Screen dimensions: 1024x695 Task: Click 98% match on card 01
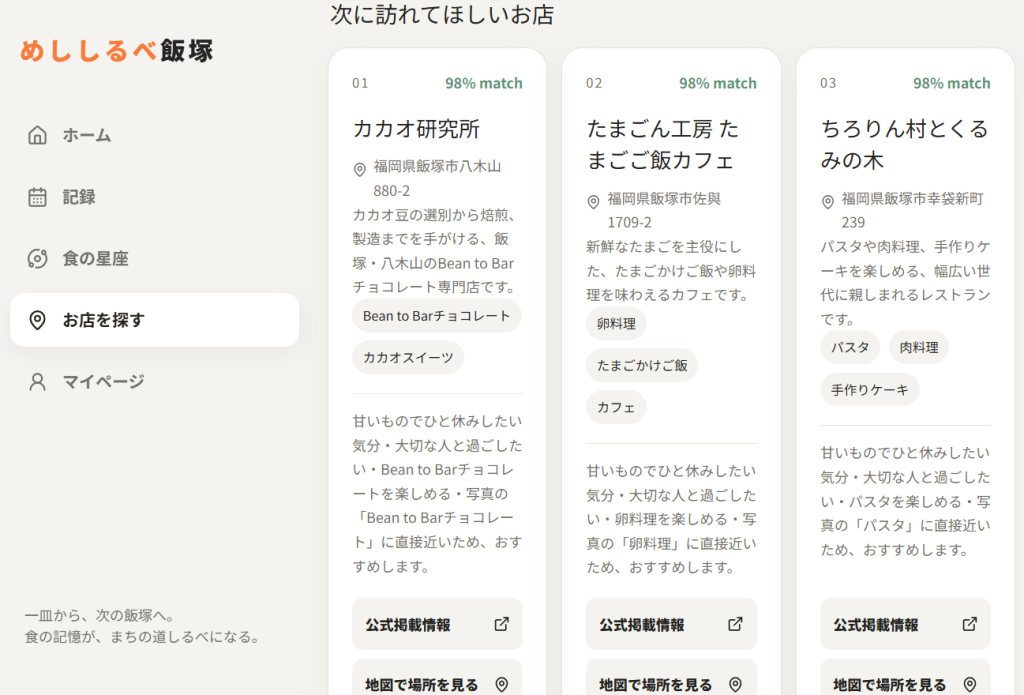(x=484, y=83)
